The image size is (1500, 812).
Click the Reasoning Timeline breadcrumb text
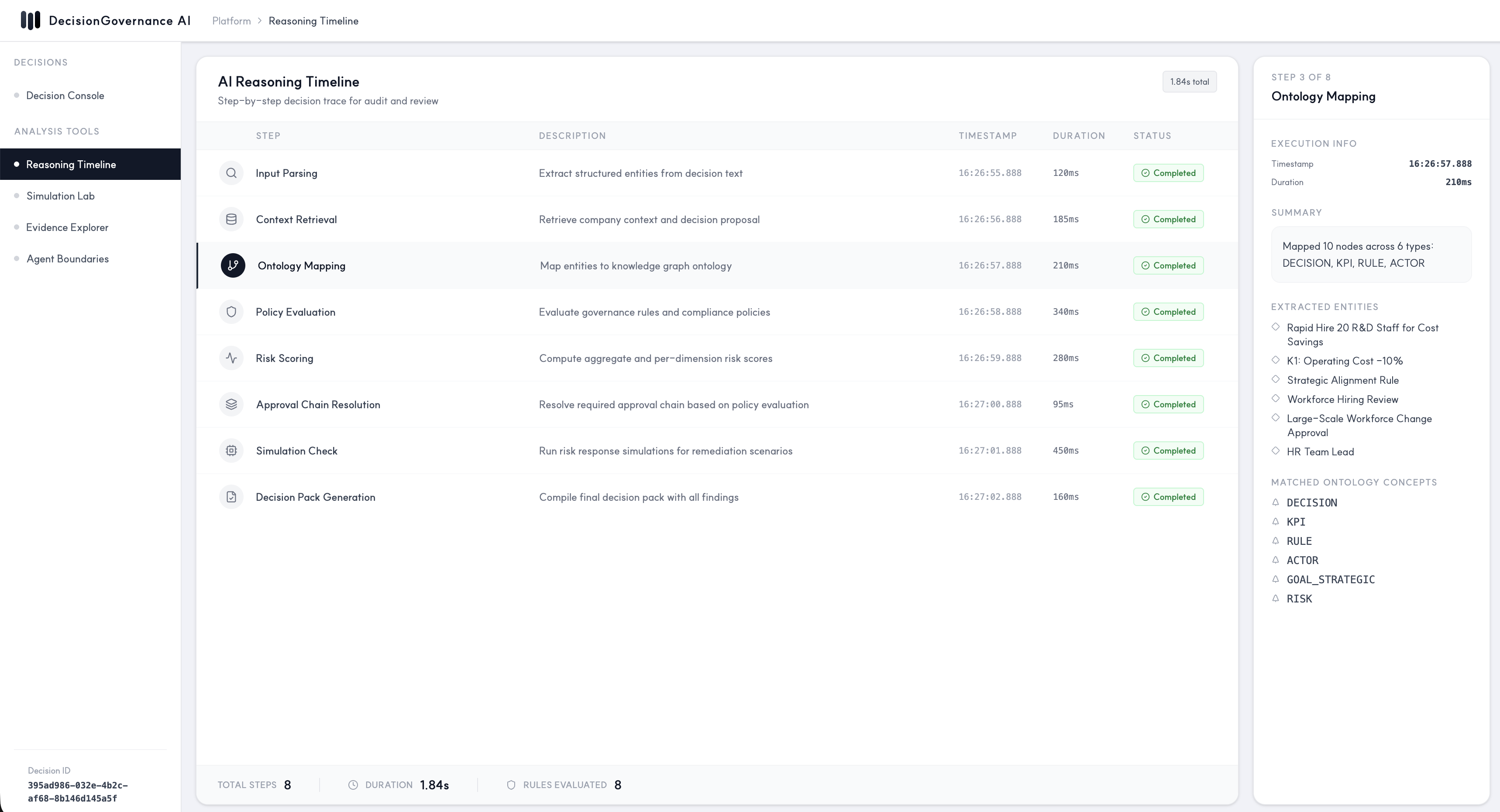(313, 21)
